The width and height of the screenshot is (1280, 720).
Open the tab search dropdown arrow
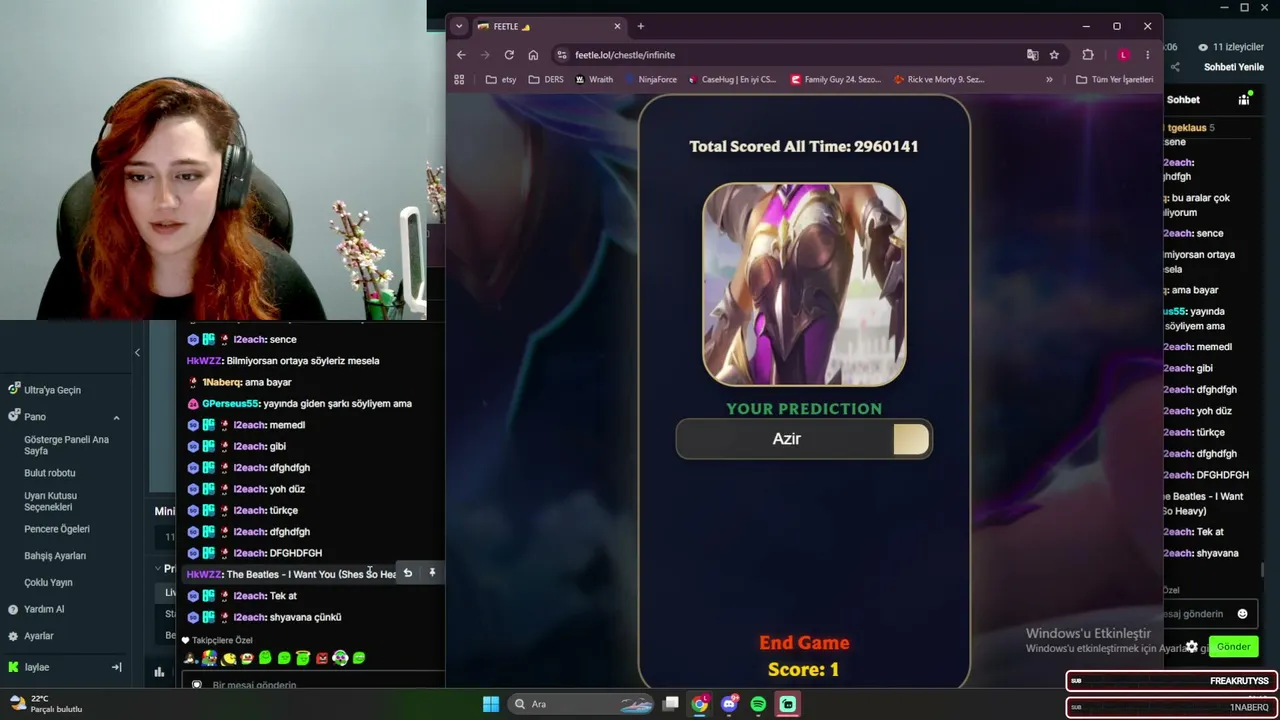pos(459,26)
